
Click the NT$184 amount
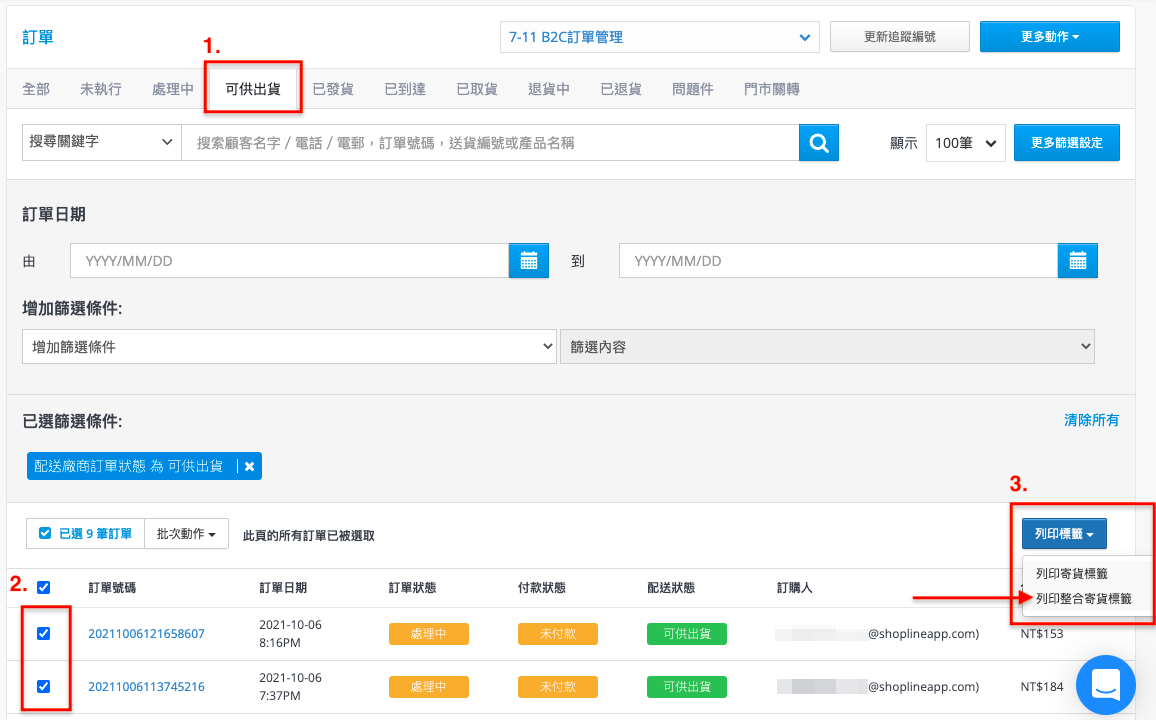pyautogui.click(x=1041, y=687)
